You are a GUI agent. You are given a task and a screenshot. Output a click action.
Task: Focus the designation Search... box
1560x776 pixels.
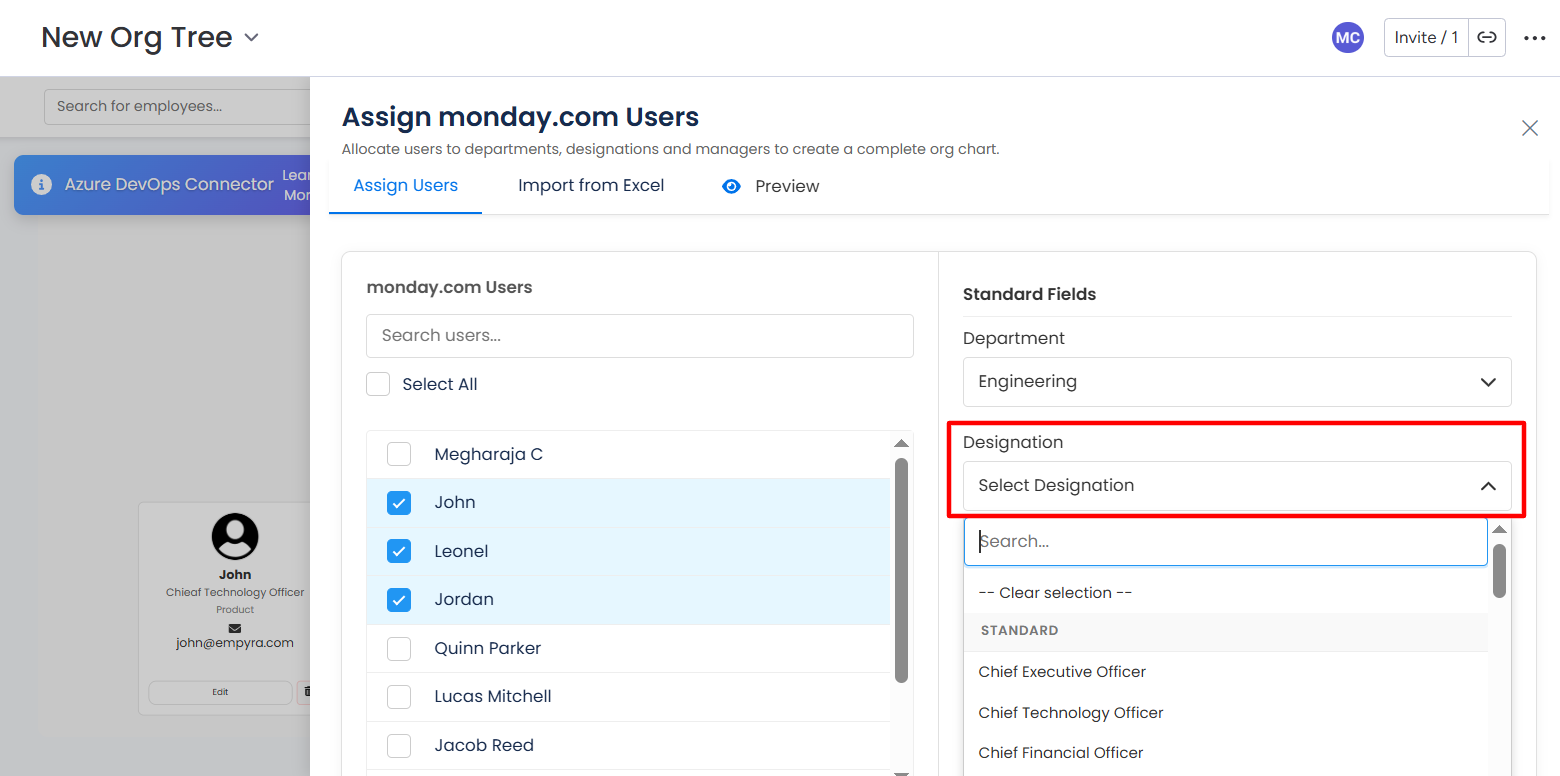[1225, 542]
